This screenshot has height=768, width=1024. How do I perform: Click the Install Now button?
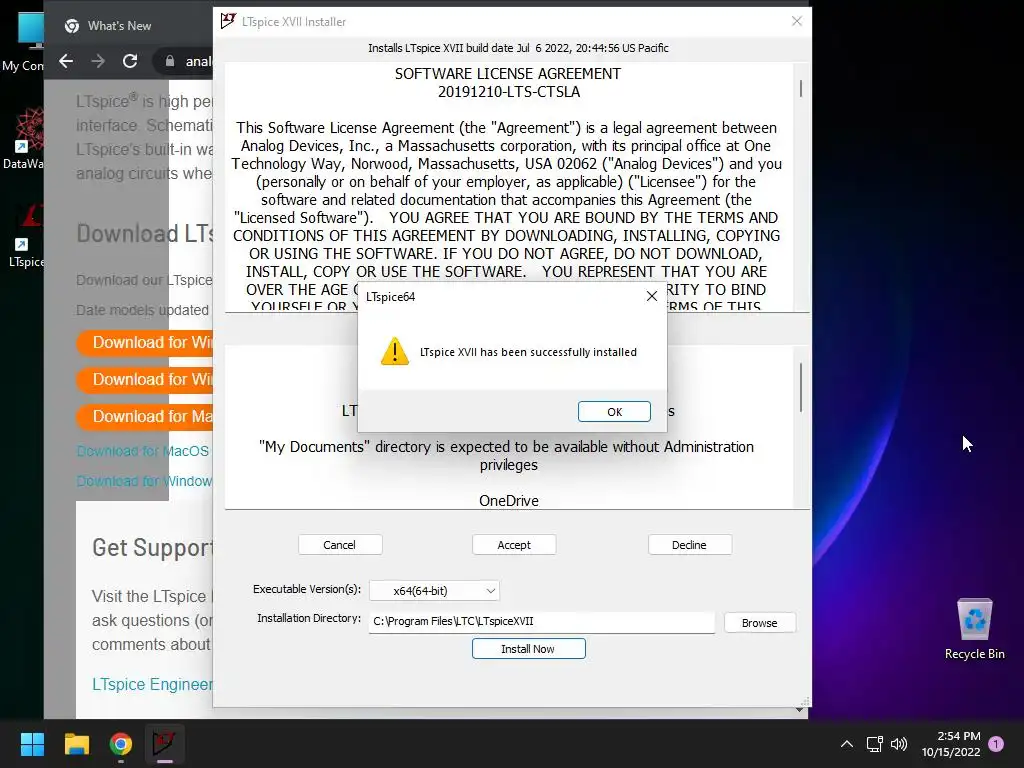coord(528,648)
